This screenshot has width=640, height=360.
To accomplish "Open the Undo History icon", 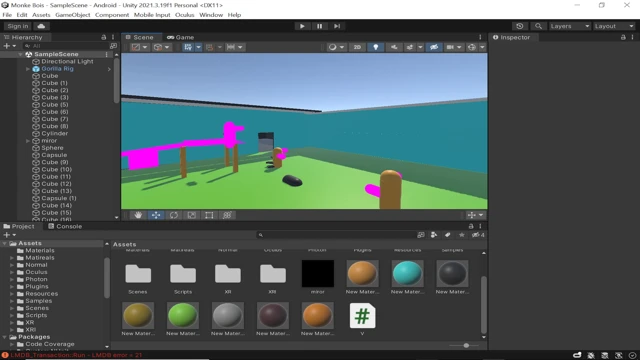I will point(520,26).
